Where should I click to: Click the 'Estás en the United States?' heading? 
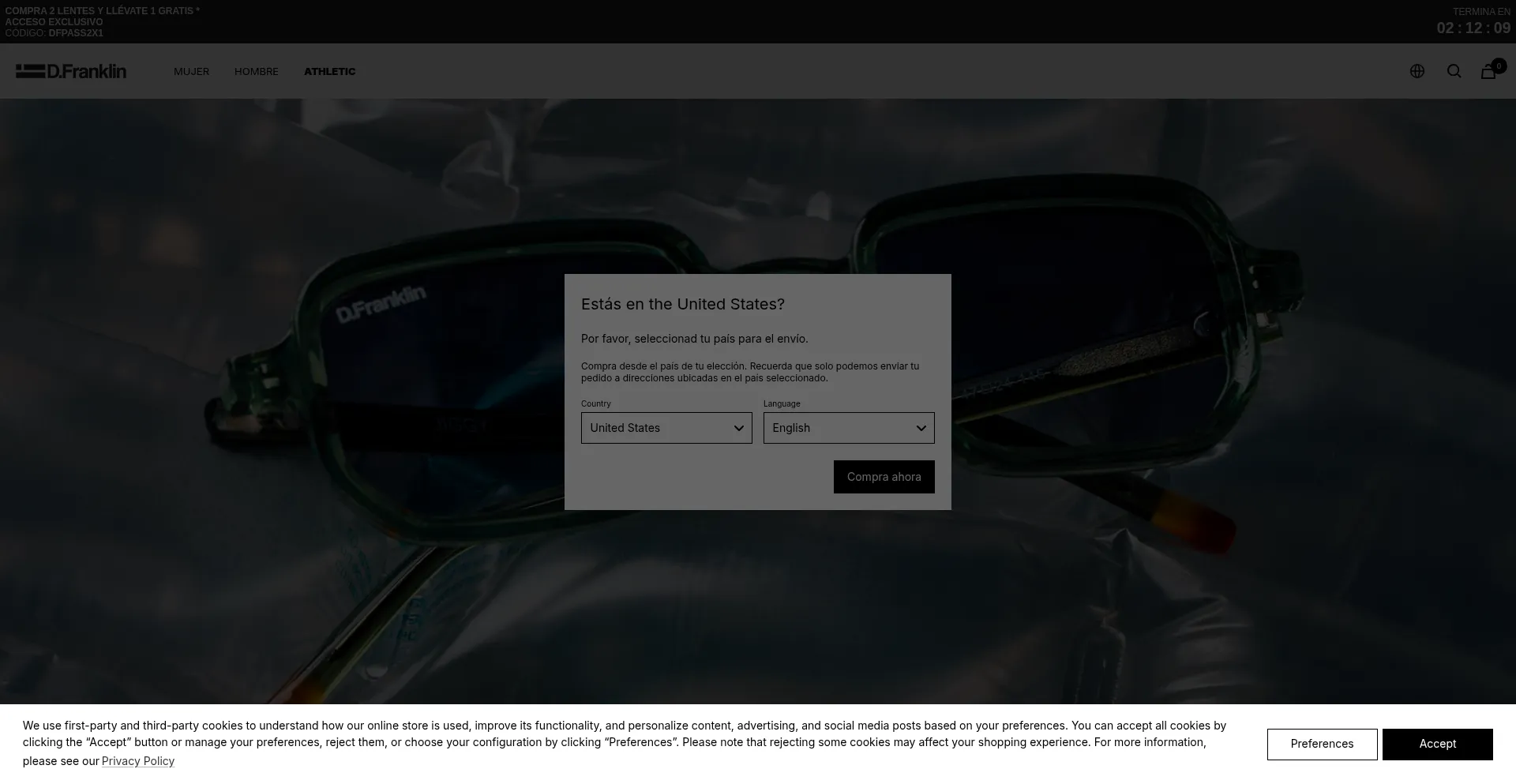pyautogui.click(x=682, y=304)
